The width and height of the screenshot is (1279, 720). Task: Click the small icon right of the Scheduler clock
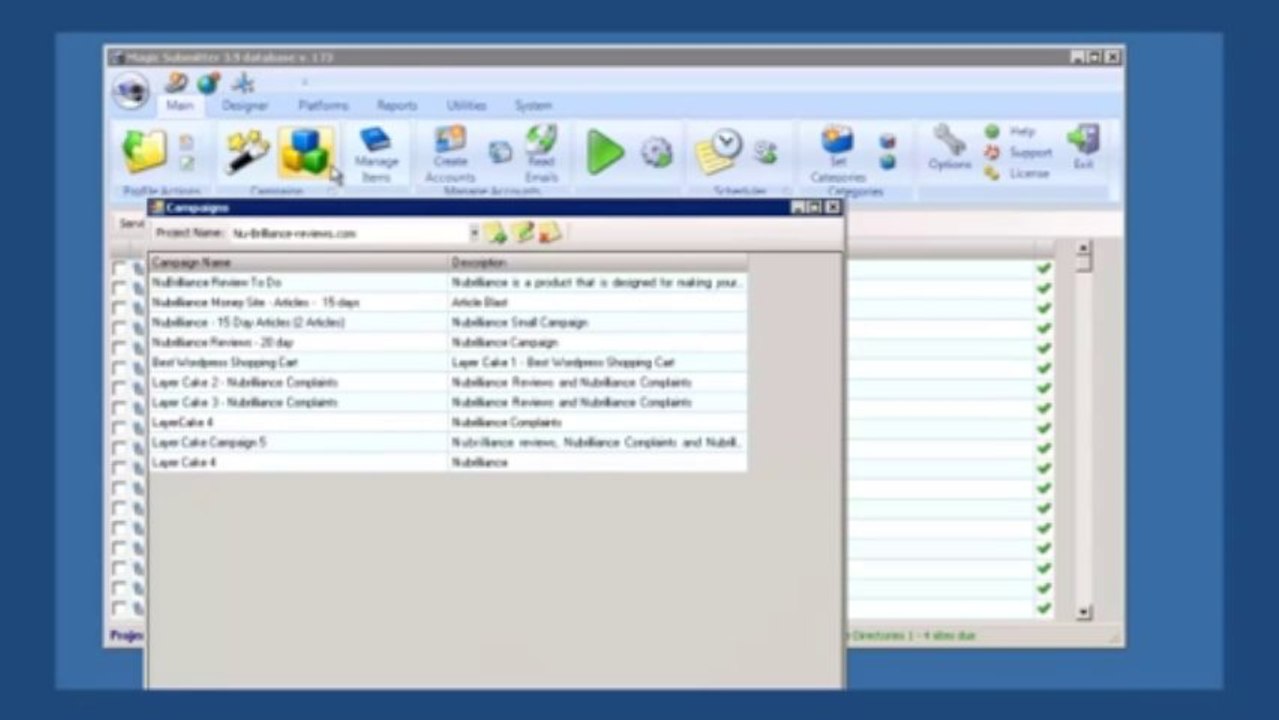(766, 152)
